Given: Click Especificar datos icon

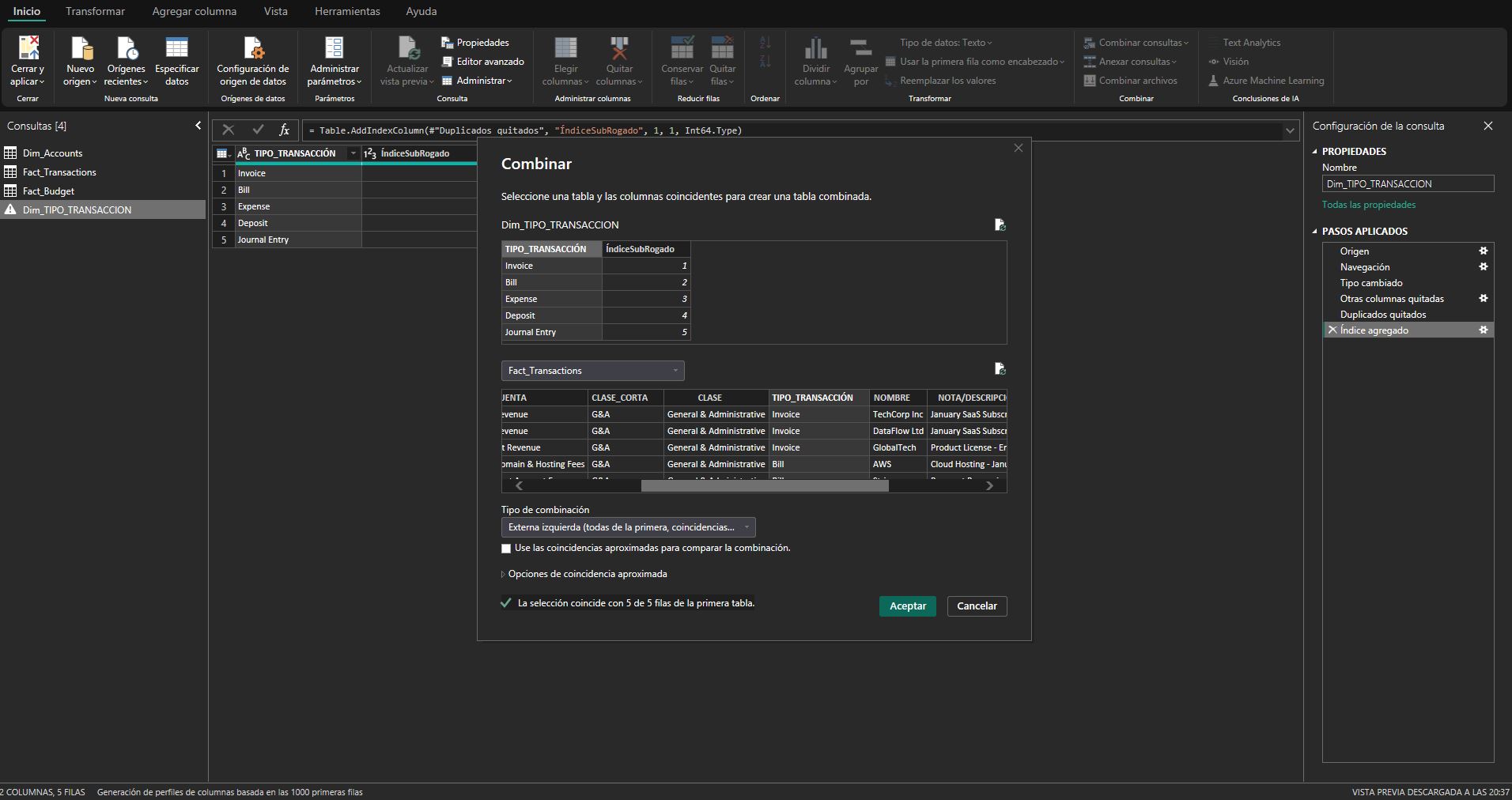Looking at the screenshot, I should point(176,48).
